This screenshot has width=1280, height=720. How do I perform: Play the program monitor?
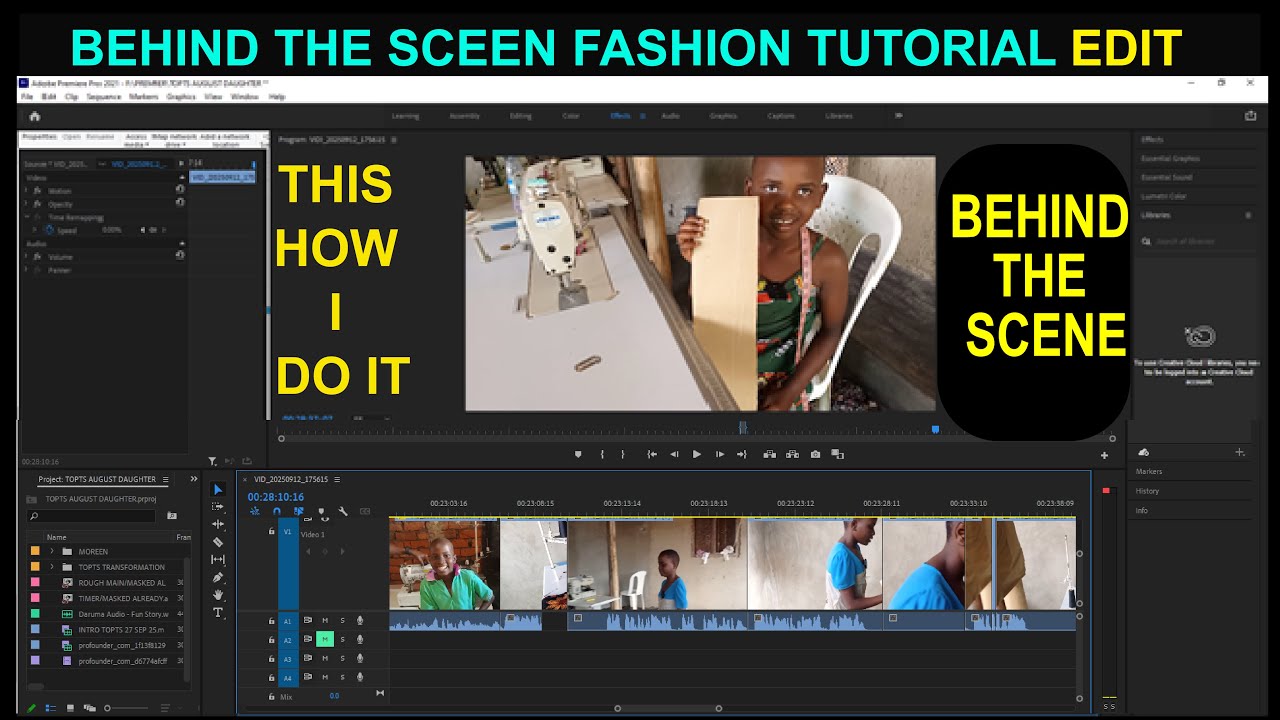coord(697,454)
